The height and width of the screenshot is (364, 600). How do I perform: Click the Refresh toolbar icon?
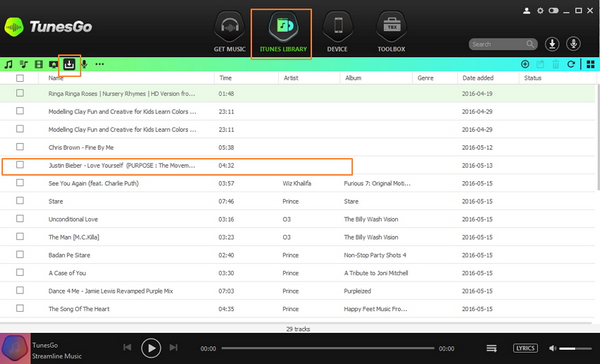[x=571, y=64]
